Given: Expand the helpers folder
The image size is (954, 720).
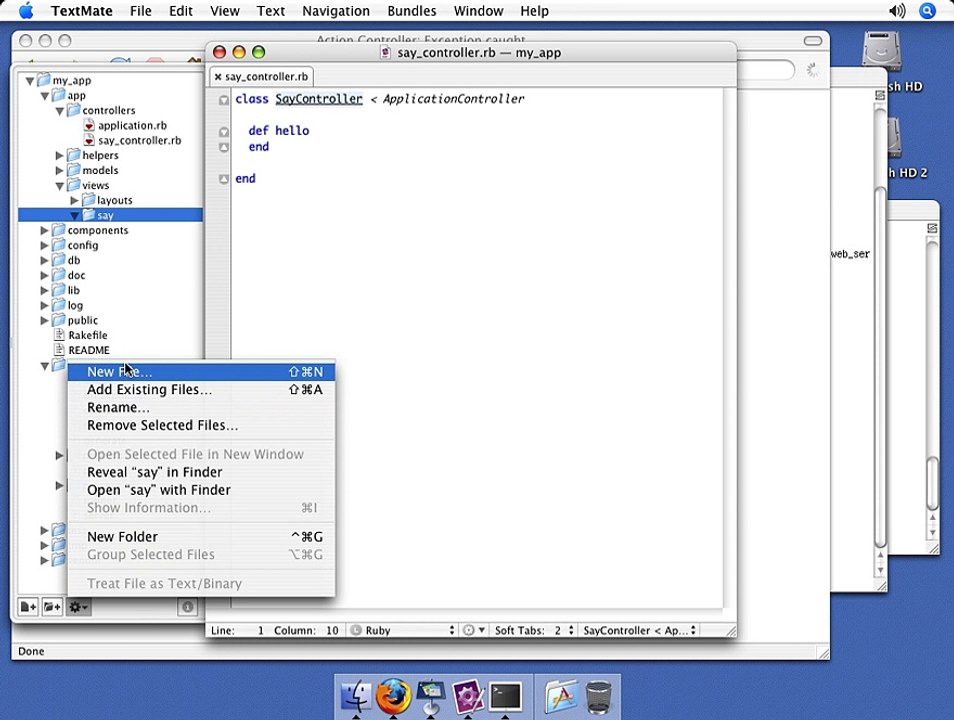Looking at the screenshot, I should click(60, 155).
